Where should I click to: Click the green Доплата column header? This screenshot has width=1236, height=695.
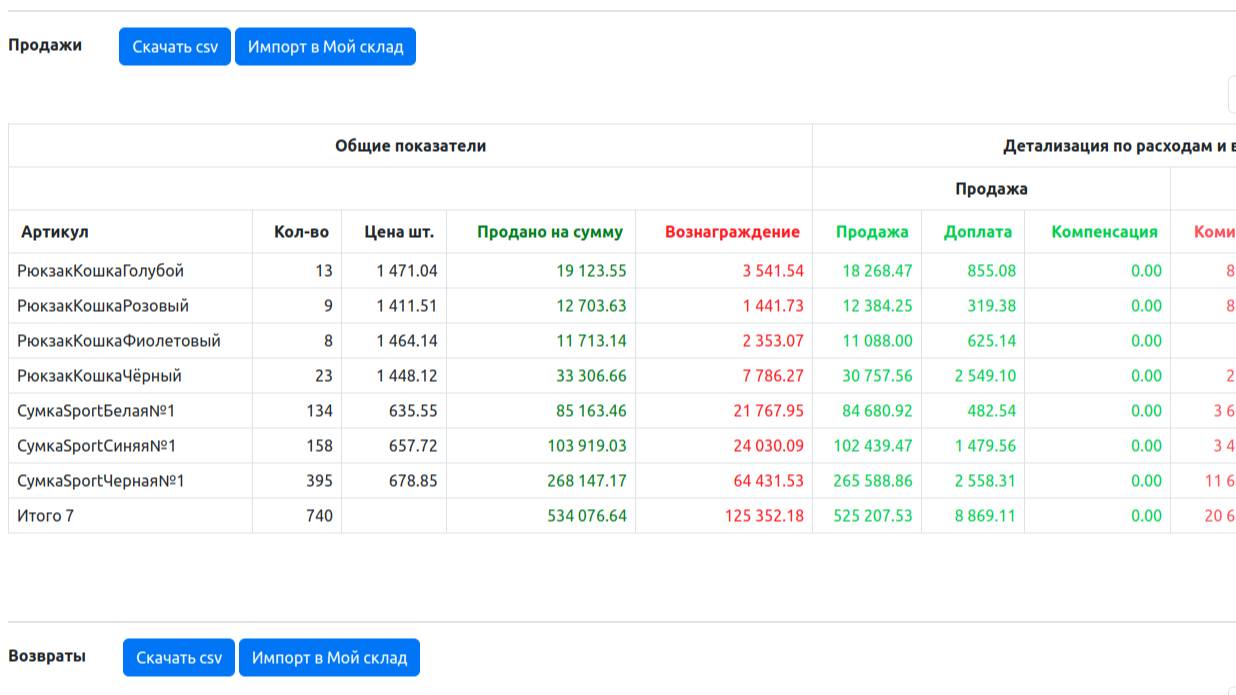[x=977, y=232]
